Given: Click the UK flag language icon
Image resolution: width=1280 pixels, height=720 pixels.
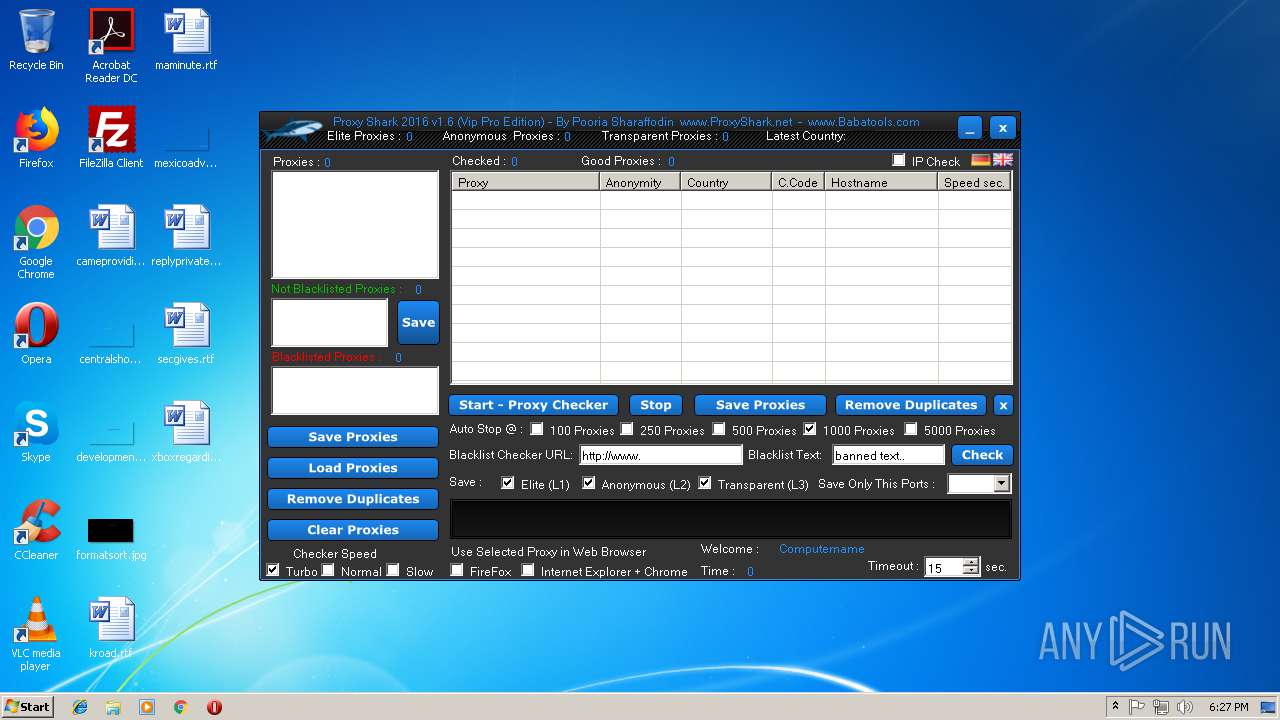Looking at the screenshot, I should coord(1002,160).
